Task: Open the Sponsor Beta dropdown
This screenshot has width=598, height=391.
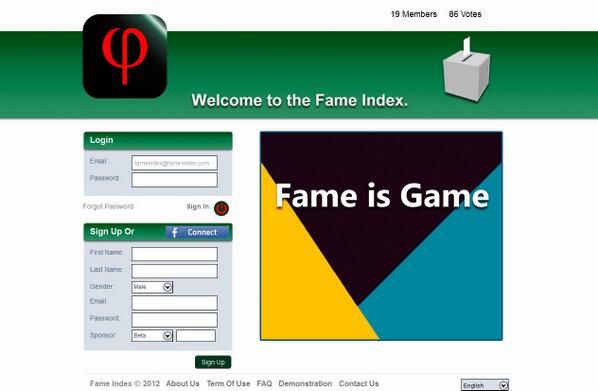Action: click(x=152, y=336)
